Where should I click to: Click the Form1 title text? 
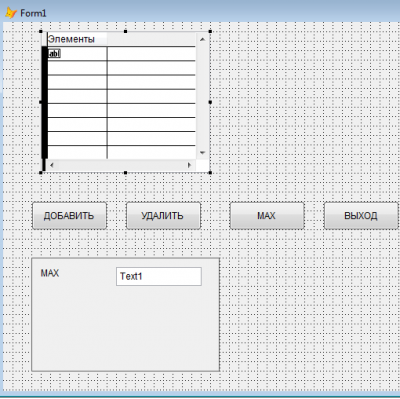point(33,13)
